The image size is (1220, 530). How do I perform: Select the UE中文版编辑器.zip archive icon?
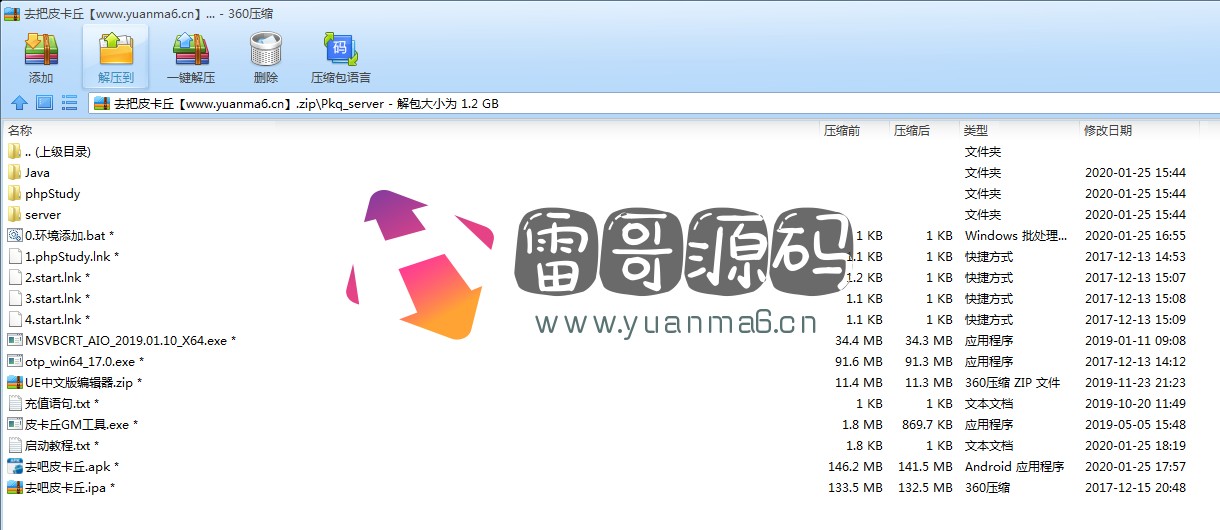[14, 382]
